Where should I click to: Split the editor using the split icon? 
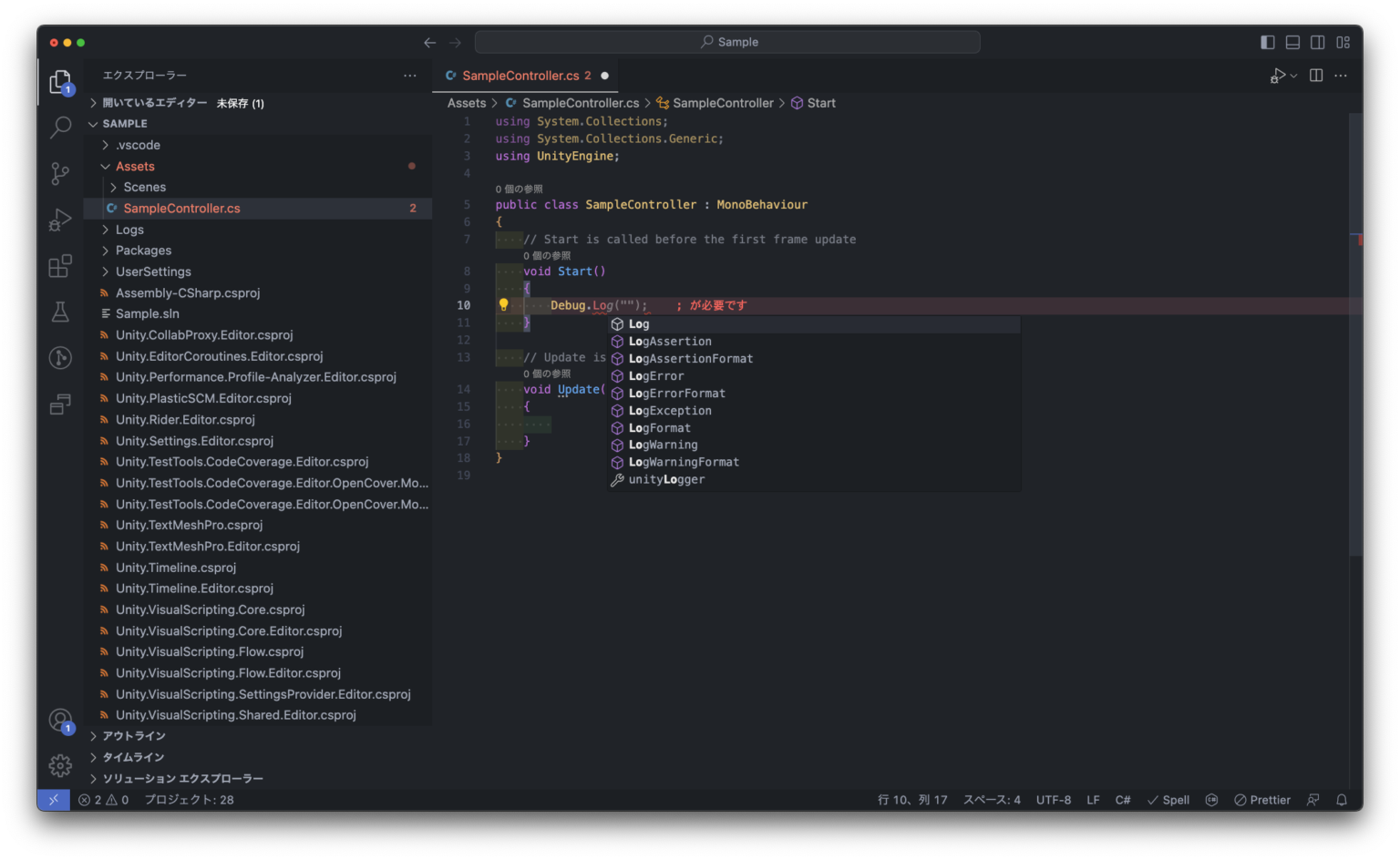point(1316,75)
